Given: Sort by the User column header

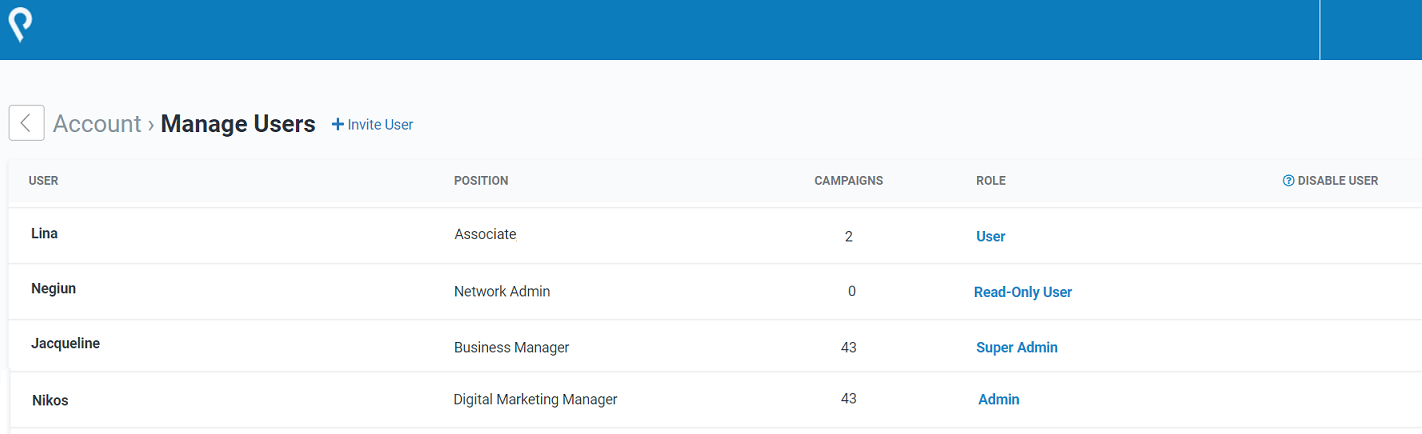Looking at the screenshot, I should click(44, 181).
